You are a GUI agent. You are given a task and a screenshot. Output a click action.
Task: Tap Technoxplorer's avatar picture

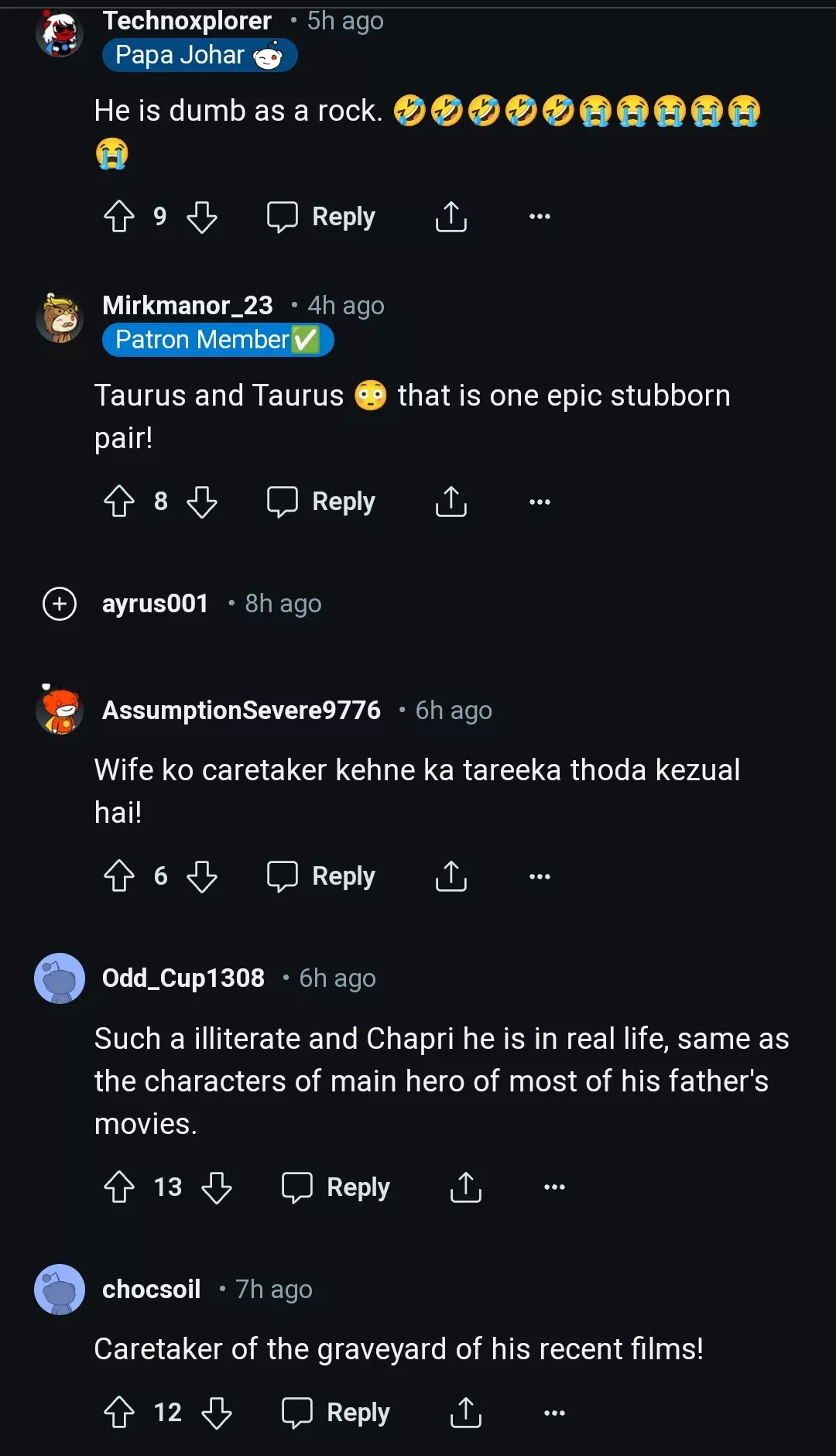tap(60, 33)
